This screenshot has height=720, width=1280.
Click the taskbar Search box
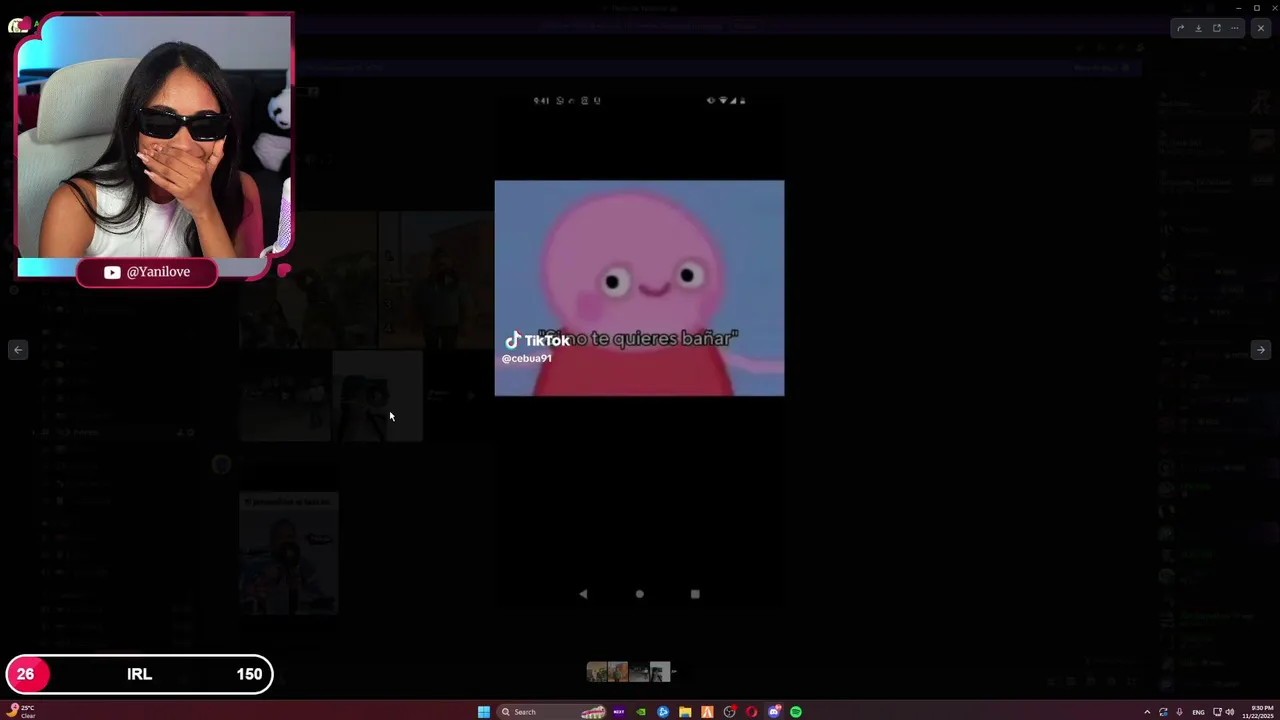coord(551,712)
